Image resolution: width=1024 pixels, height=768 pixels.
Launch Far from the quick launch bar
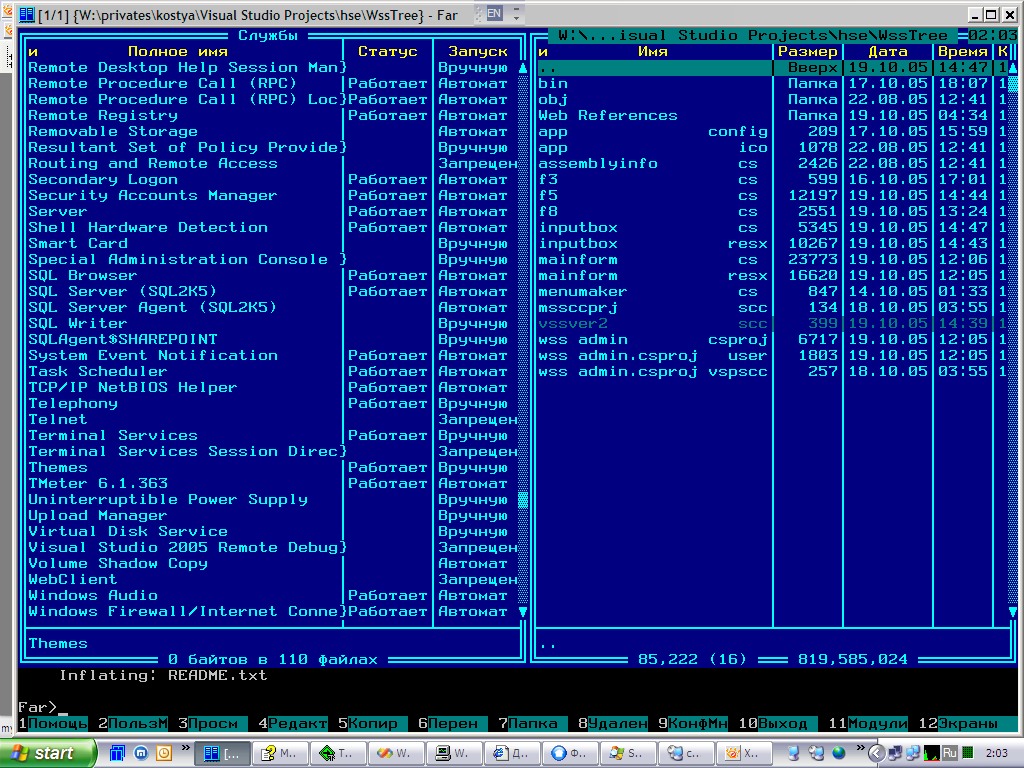(117, 753)
